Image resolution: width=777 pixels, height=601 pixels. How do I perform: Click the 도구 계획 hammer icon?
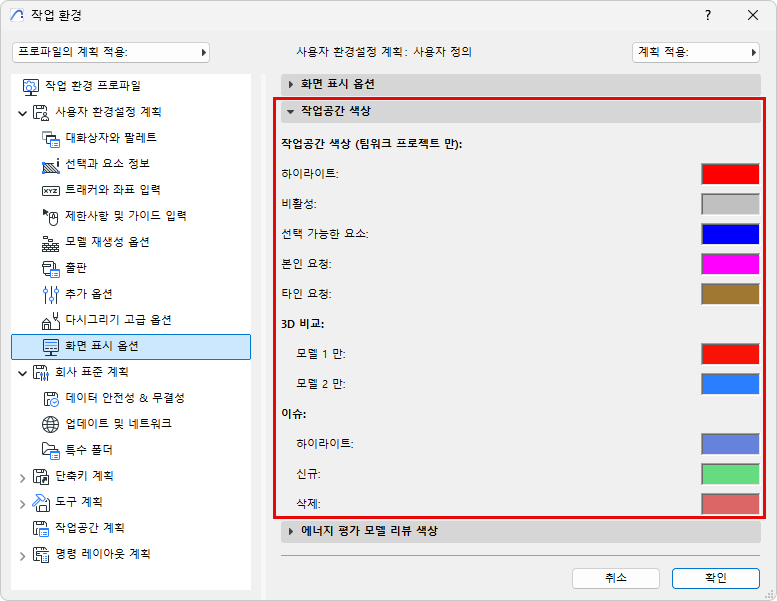click(41, 502)
